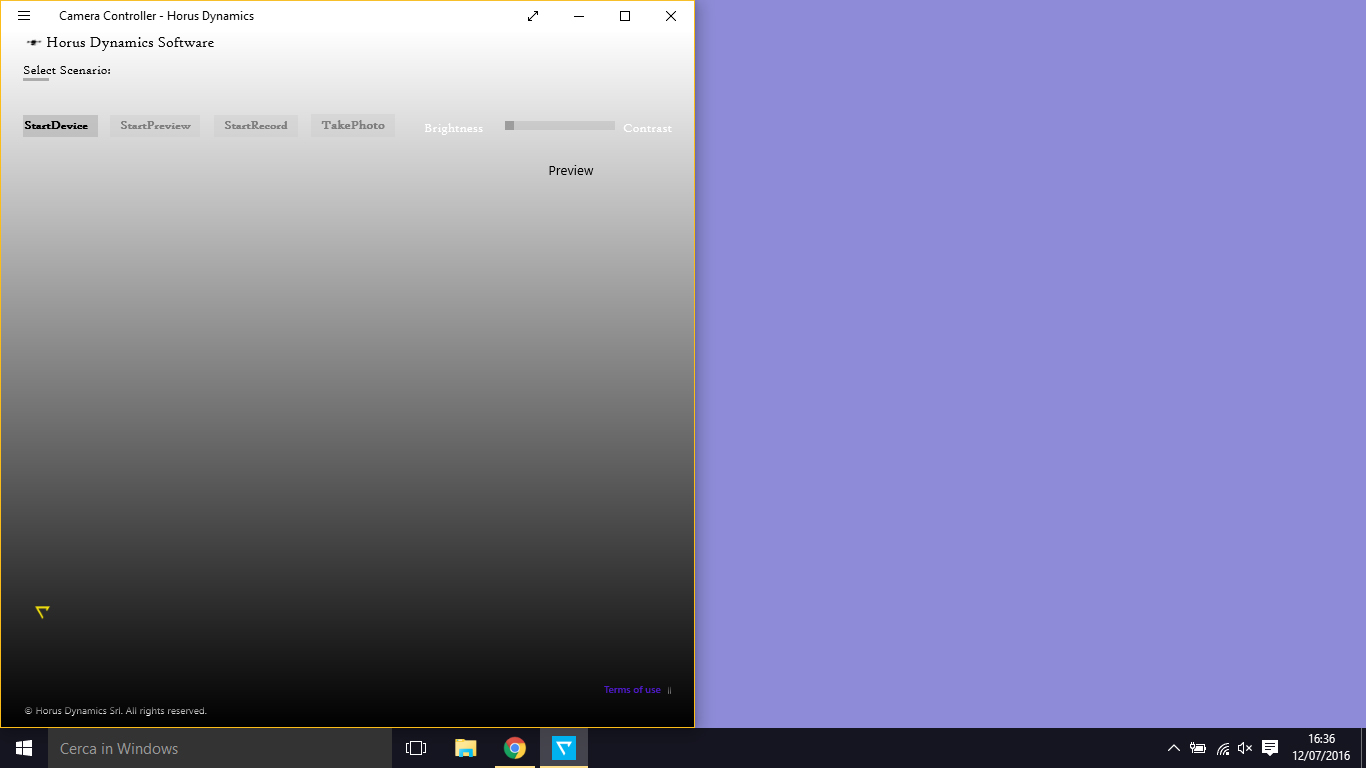Screen dimensions: 1366x768
Task: Open the Wi-Fi network tray icon
Action: (x=1222, y=748)
